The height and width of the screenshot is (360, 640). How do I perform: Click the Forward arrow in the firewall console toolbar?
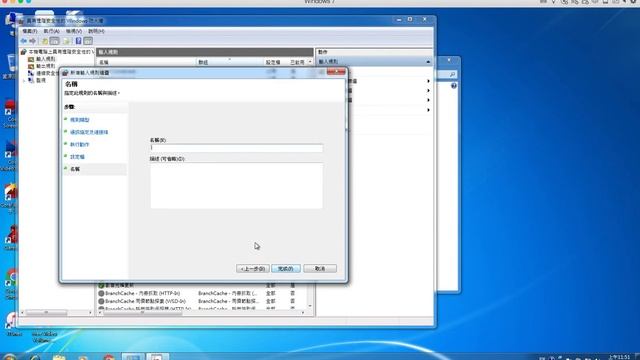coord(33,41)
